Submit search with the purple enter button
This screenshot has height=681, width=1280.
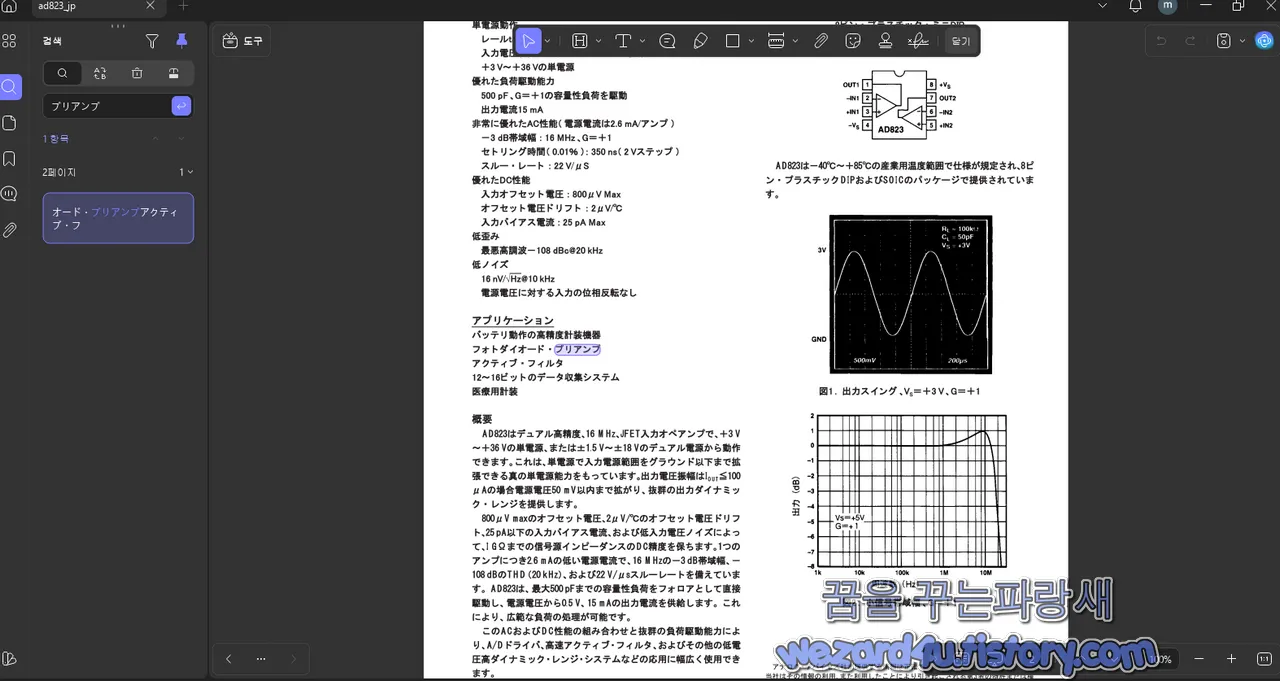pyautogui.click(x=181, y=105)
